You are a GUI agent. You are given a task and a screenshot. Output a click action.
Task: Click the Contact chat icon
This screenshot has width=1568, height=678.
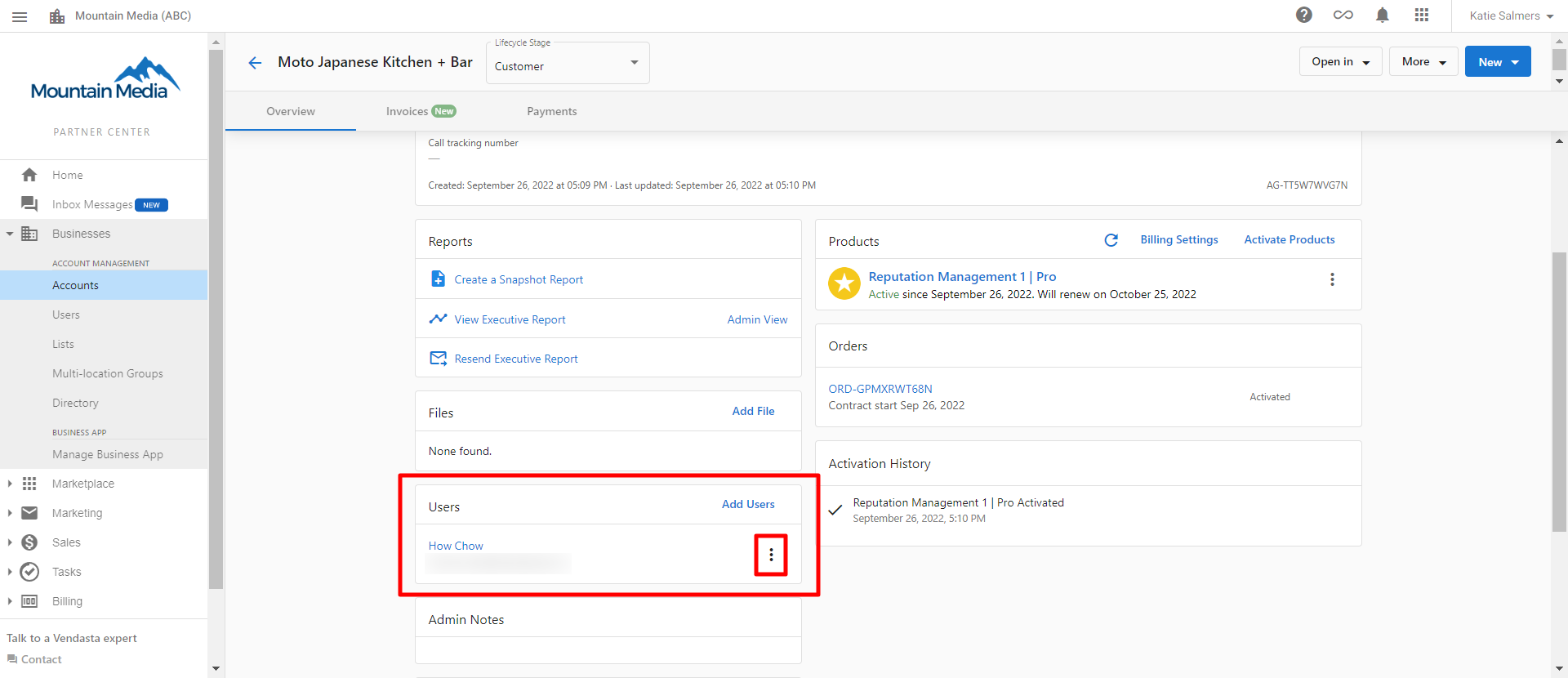pyautogui.click(x=12, y=659)
